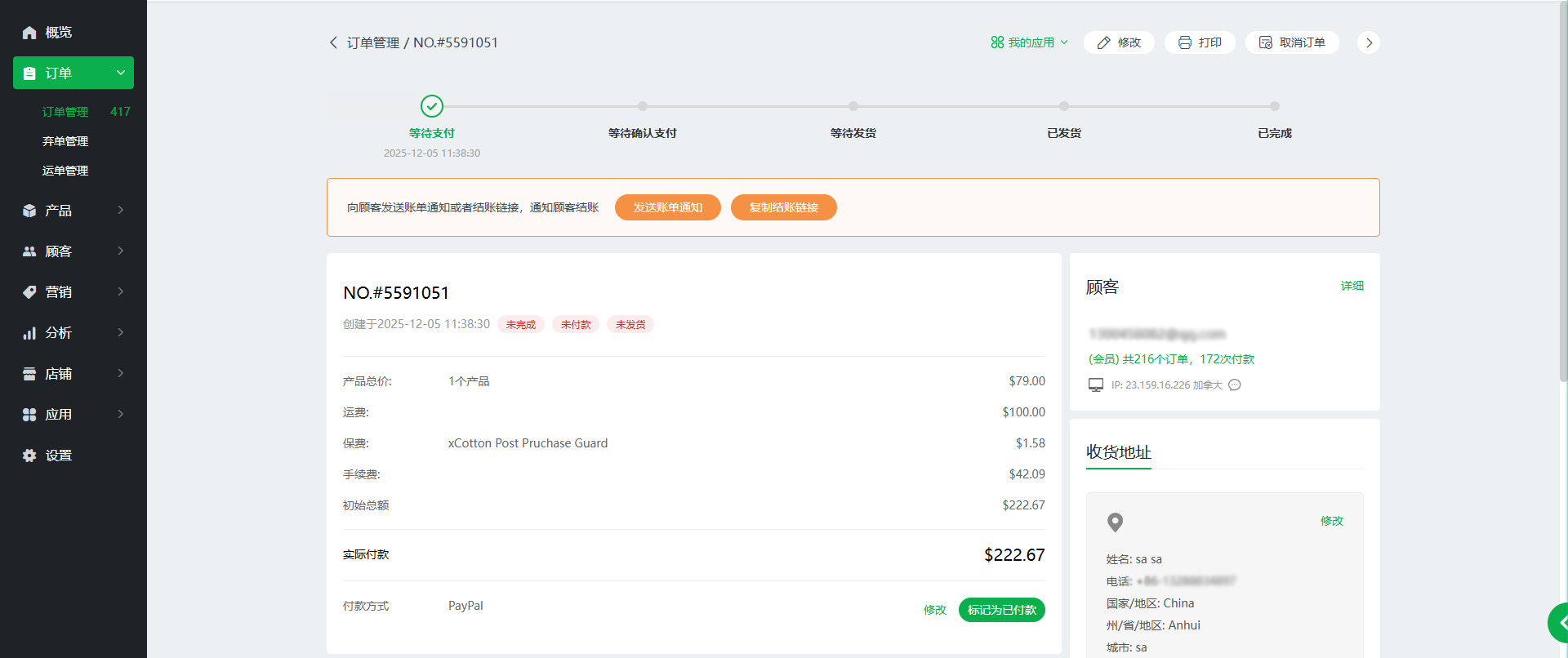This screenshot has height=658, width=1568.
Task: Open the 我的应用 dropdown
Action: tap(1029, 42)
